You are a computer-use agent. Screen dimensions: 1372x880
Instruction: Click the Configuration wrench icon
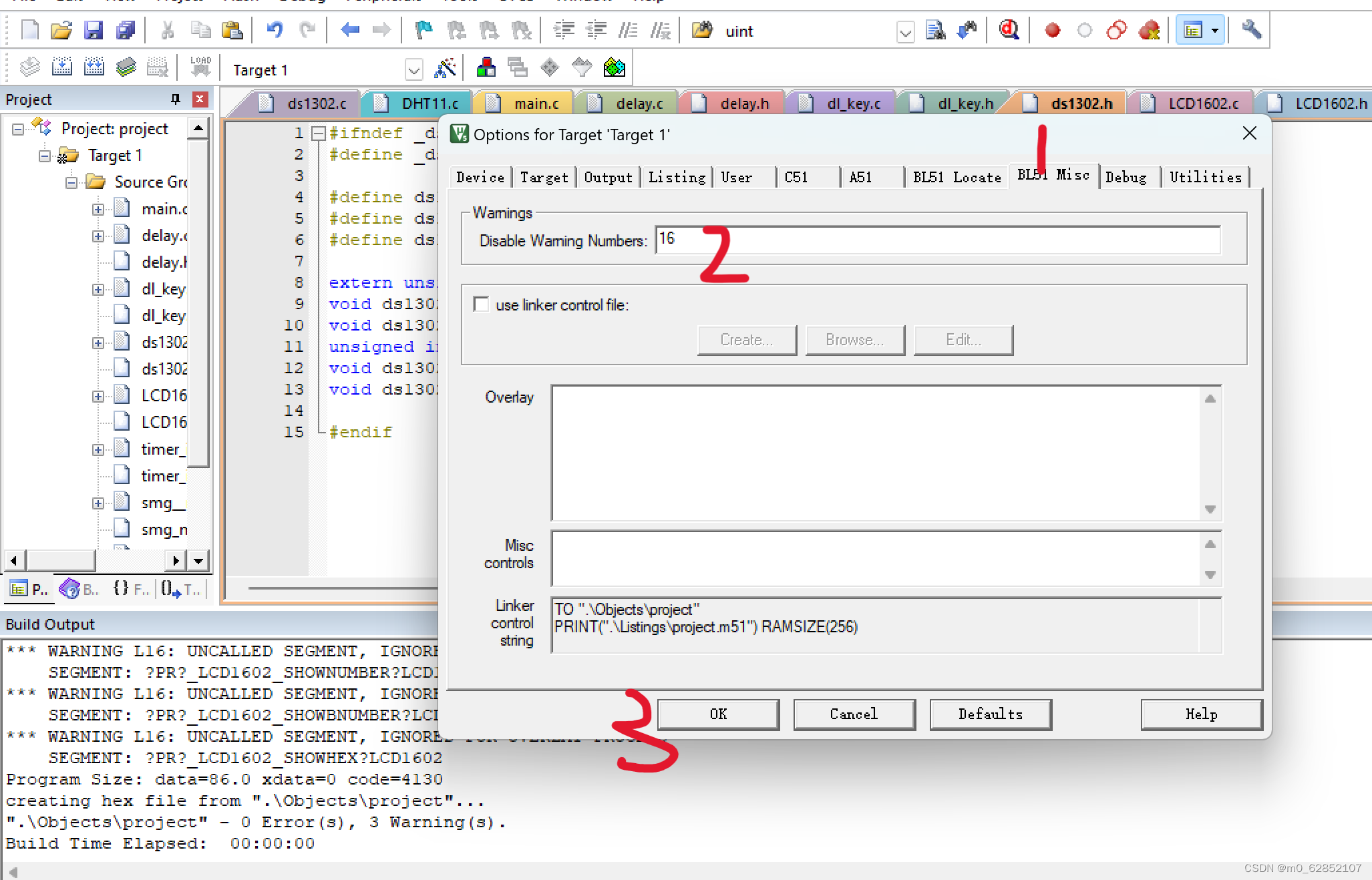point(1251,30)
